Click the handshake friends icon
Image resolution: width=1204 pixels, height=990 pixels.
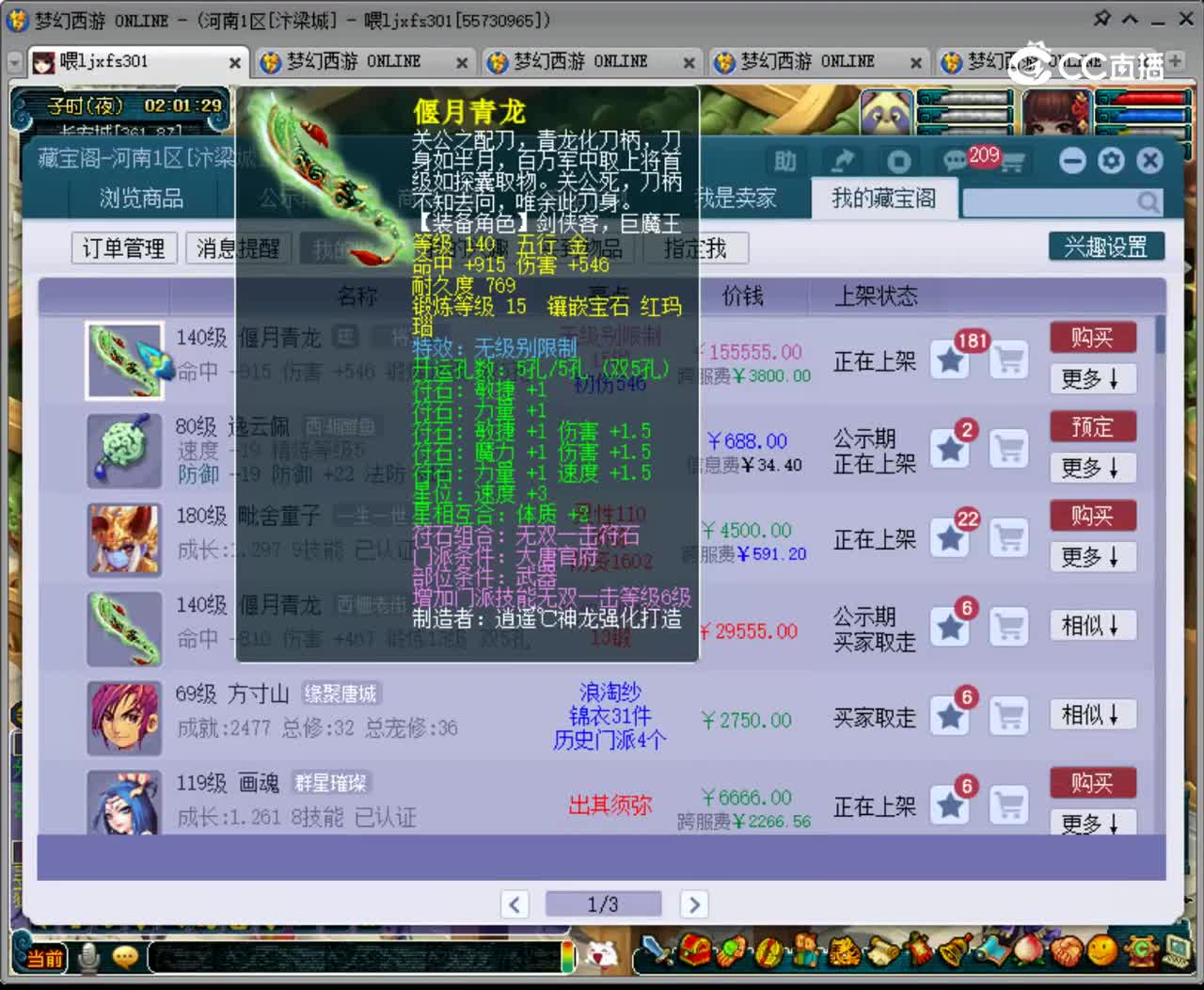(1066, 952)
